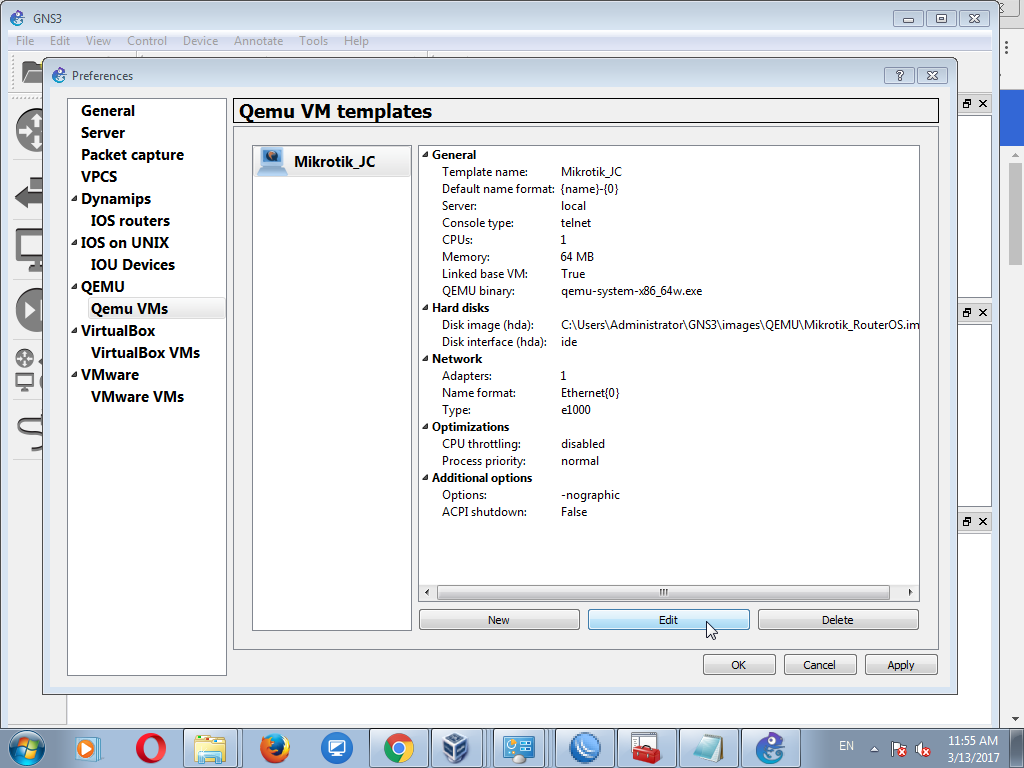This screenshot has height=768, width=1024.
Task: Open Opera browser from taskbar
Action: 151,748
